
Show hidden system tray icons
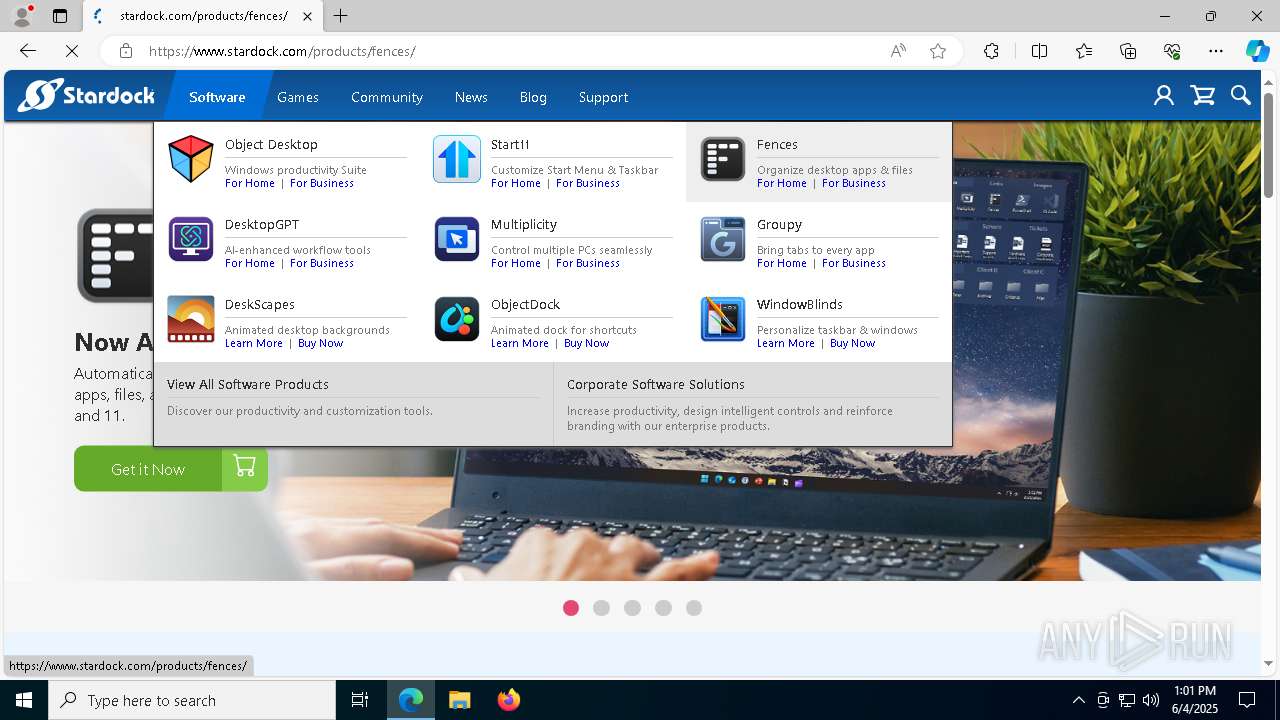1078,700
